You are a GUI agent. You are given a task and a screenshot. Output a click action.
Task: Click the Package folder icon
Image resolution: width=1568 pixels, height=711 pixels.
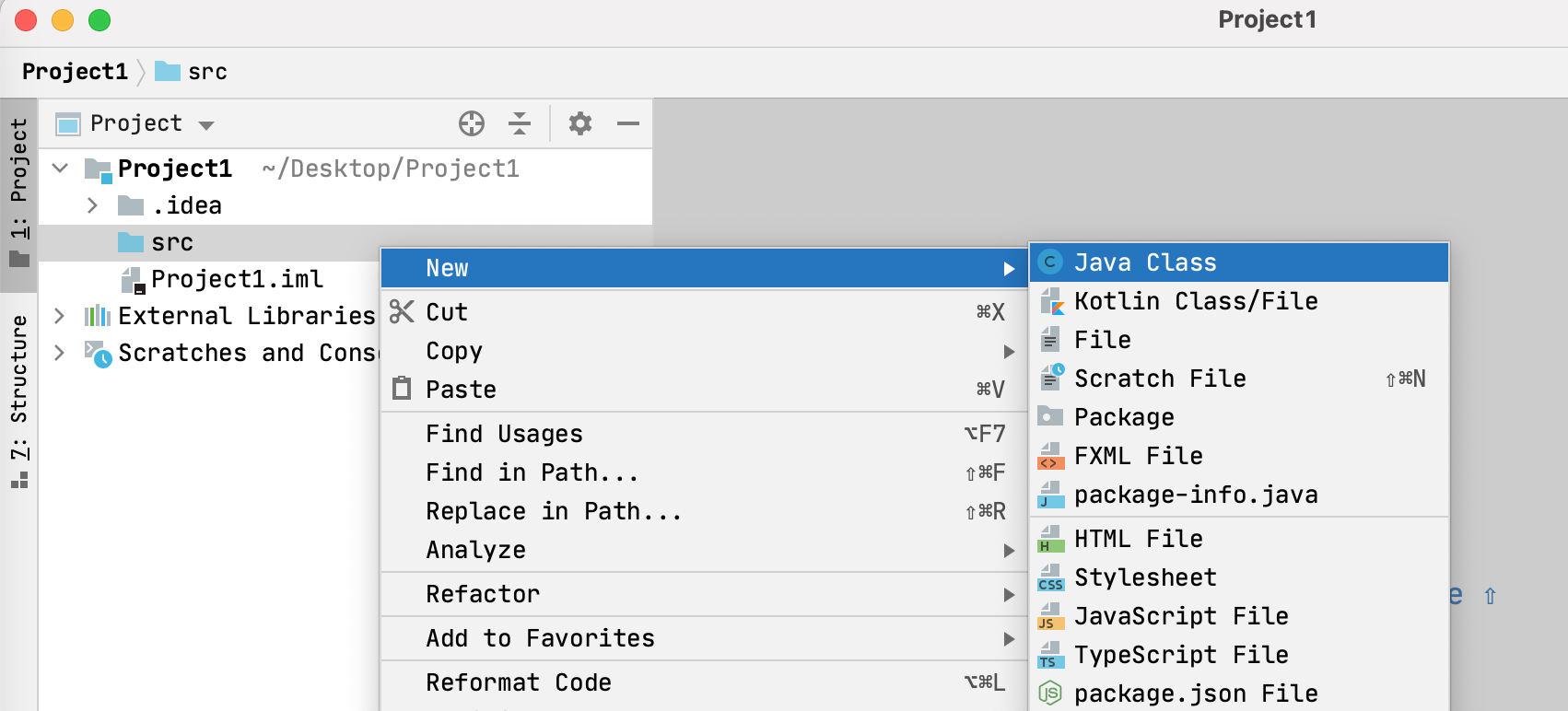coord(1050,416)
